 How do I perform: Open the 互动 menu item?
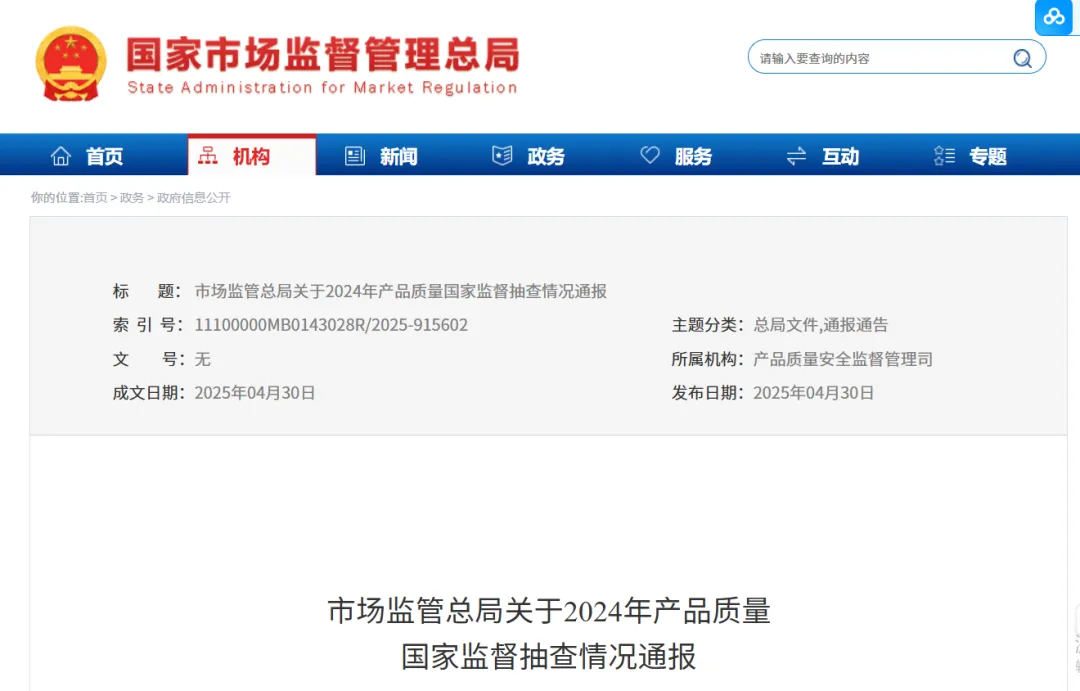[x=842, y=155]
